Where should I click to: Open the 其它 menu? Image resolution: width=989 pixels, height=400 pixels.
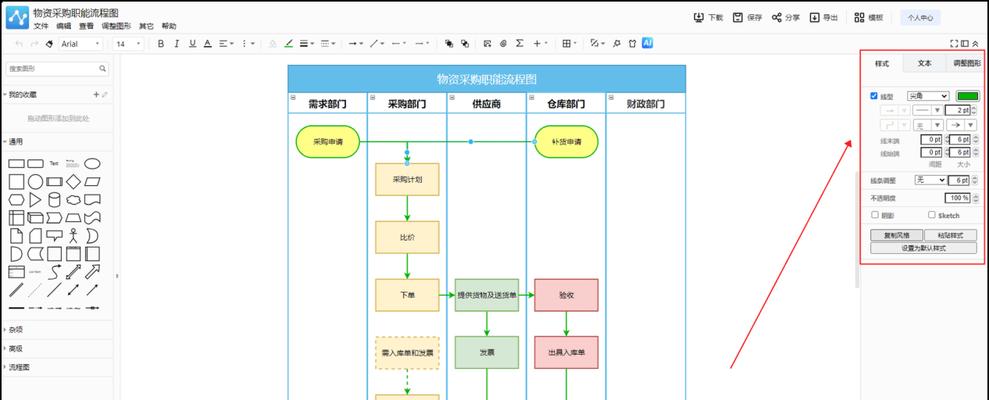tap(146, 26)
